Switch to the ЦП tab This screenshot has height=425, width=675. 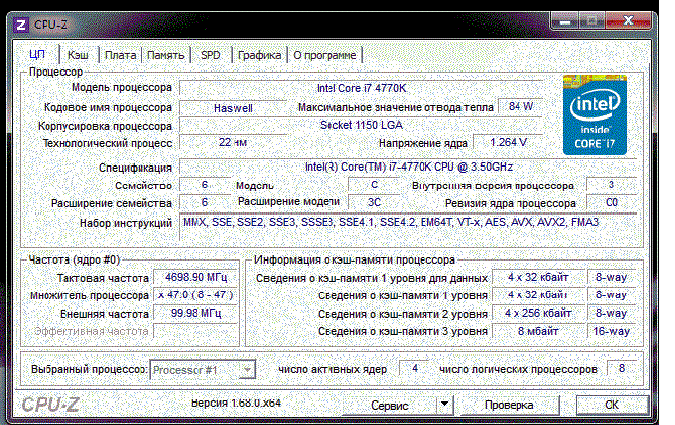(x=37, y=55)
